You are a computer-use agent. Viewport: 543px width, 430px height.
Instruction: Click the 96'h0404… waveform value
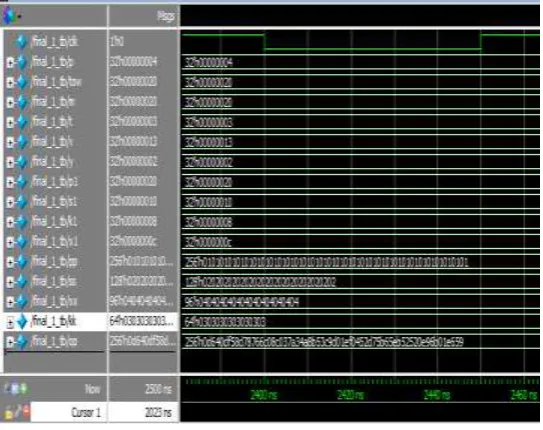pos(242,302)
